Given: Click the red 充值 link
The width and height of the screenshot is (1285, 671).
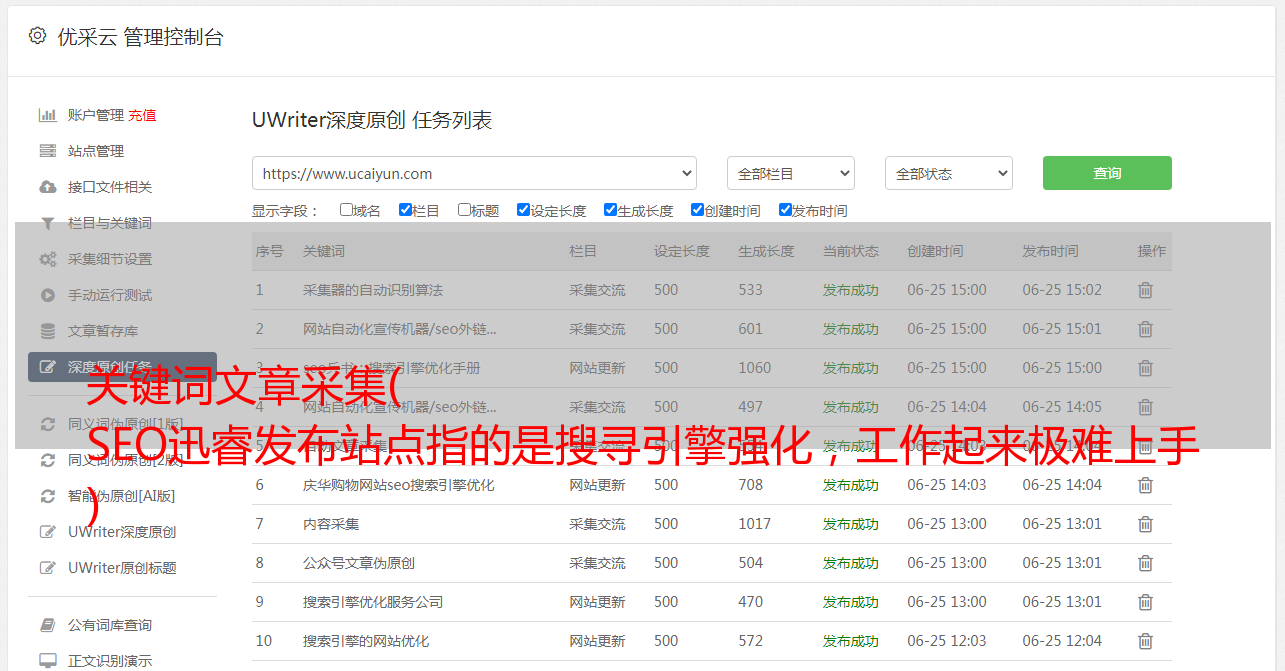Looking at the screenshot, I should click(142, 115).
